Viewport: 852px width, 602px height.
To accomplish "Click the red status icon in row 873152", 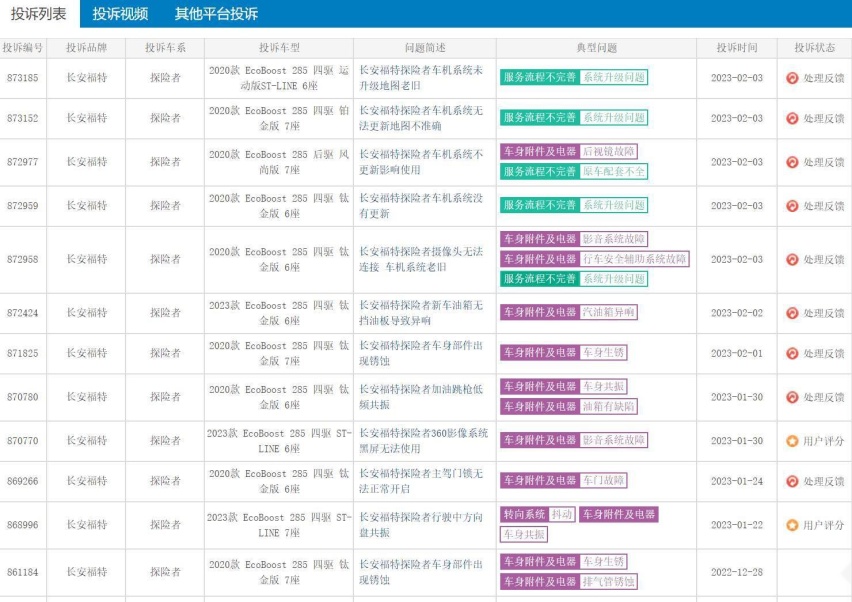I will (792, 118).
